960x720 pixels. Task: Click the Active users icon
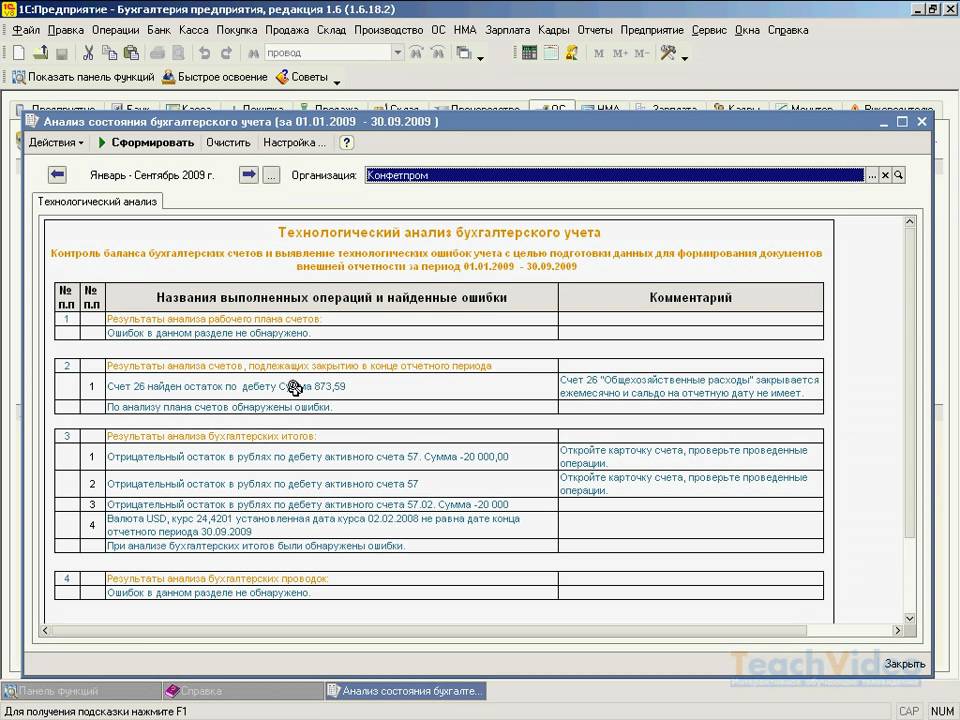[x=572, y=53]
